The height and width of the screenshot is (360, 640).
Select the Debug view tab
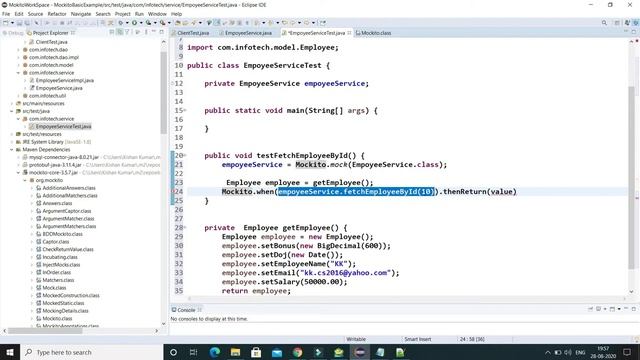pyautogui.click(x=12, y=33)
